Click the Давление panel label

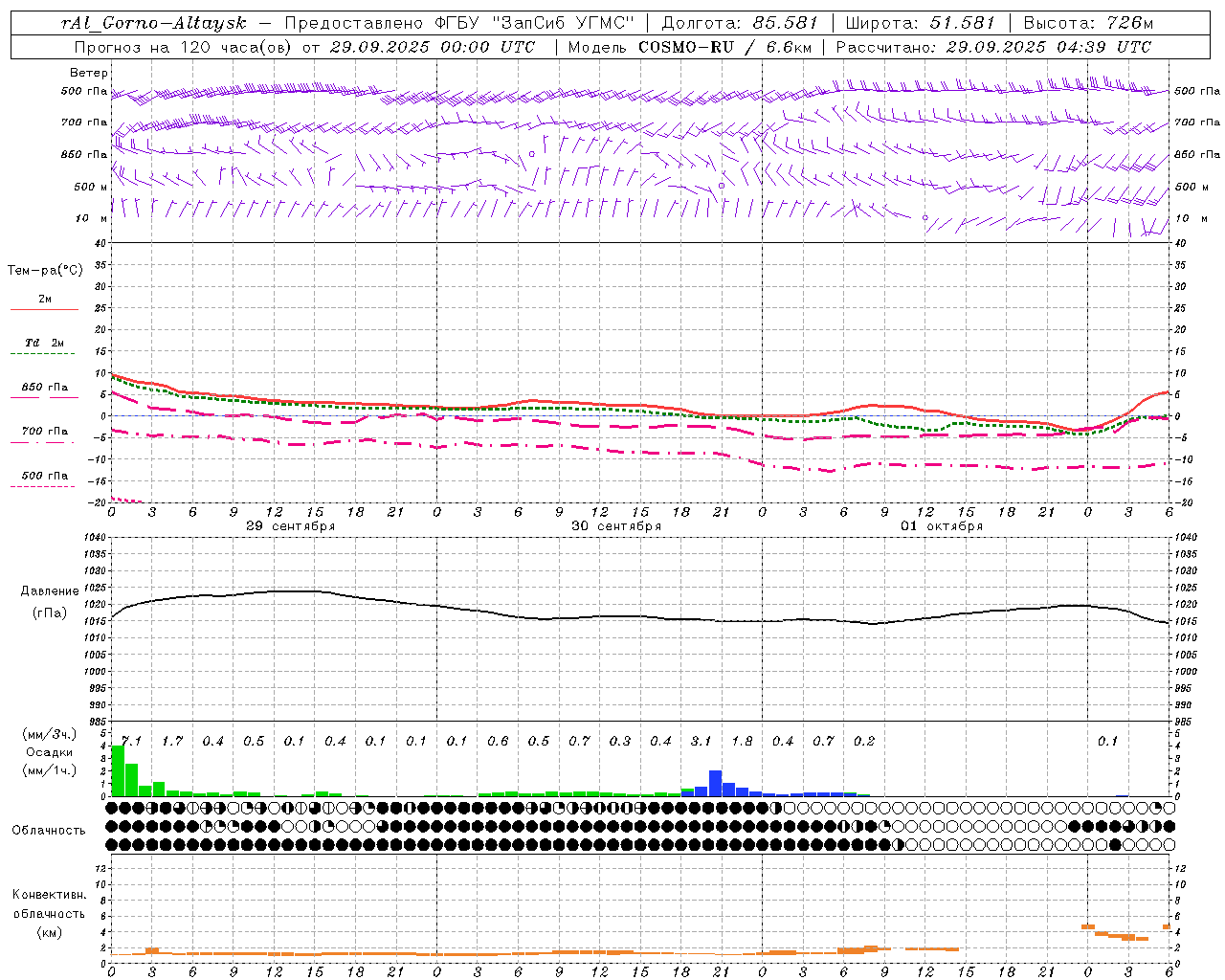pyautogui.click(x=50, y=591)
